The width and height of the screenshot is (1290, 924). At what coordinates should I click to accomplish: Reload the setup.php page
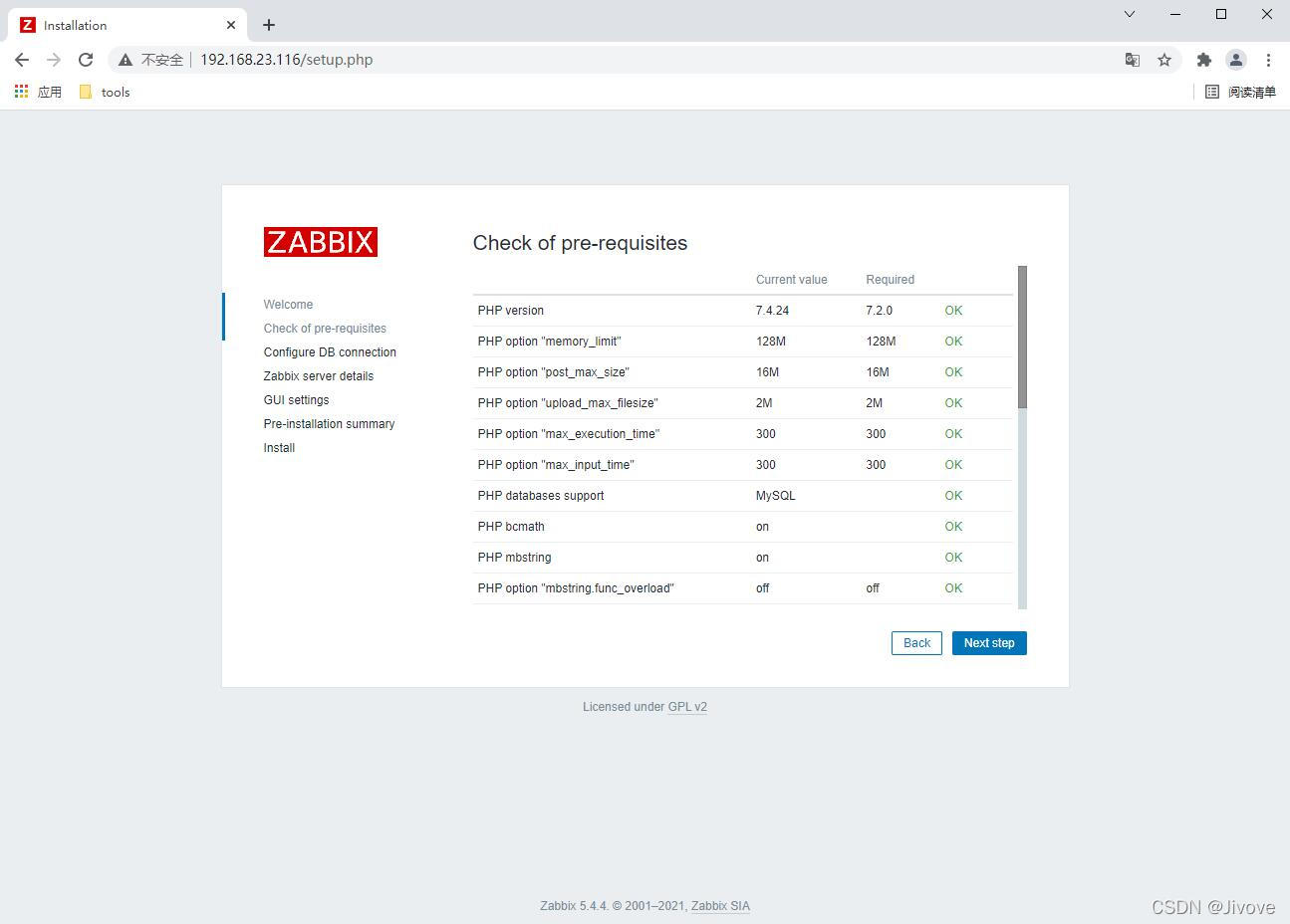click(x=86, y=60)
